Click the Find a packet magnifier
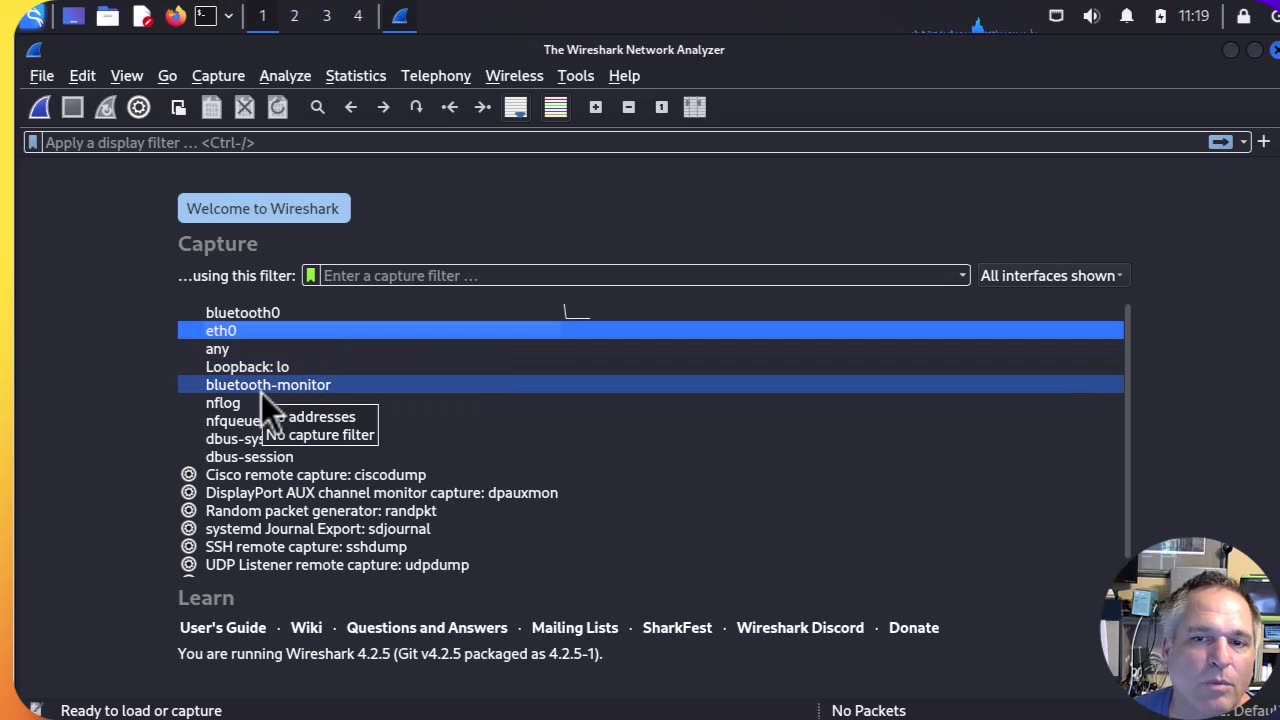This screenshot has width=1280, height=720. tap(317, 107)
